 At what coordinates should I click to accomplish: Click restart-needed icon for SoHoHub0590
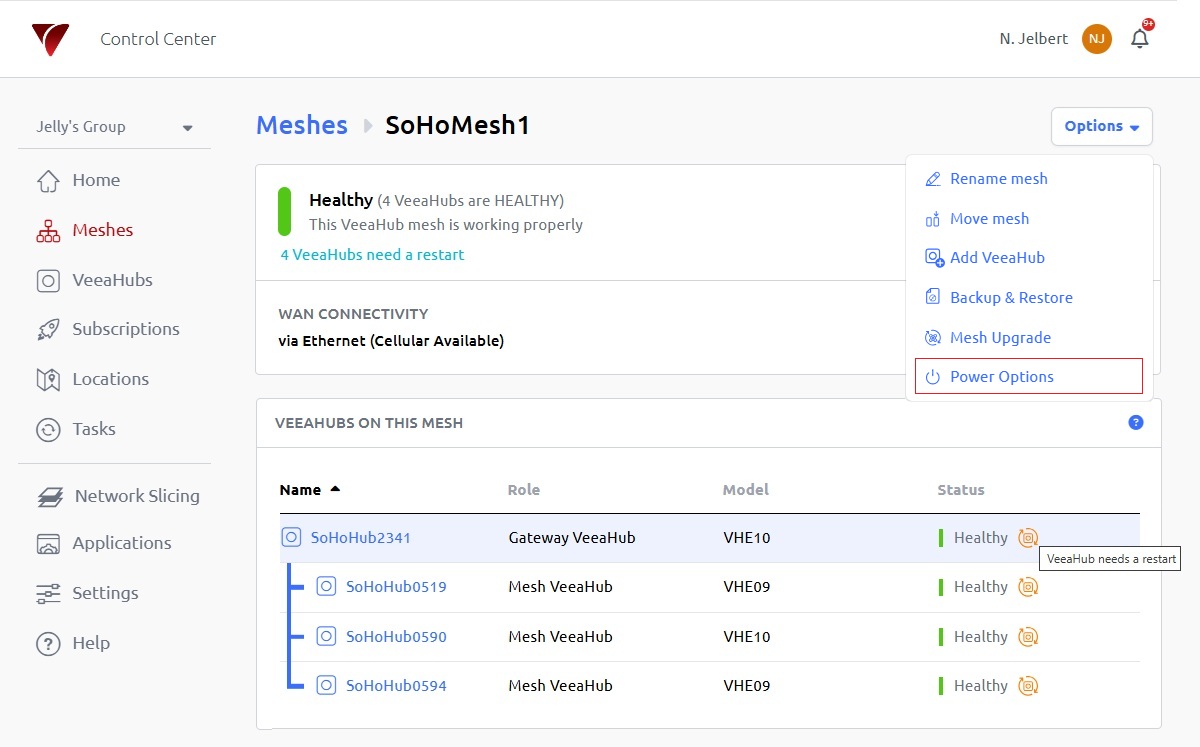(x=1028, y=636)
